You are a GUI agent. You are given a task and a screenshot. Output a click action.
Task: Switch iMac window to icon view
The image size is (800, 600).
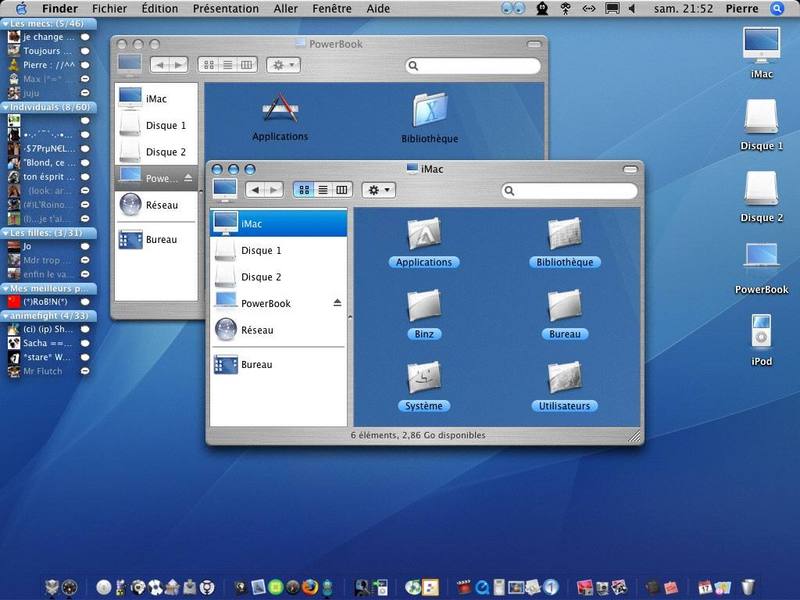click(x=304, y=190)
